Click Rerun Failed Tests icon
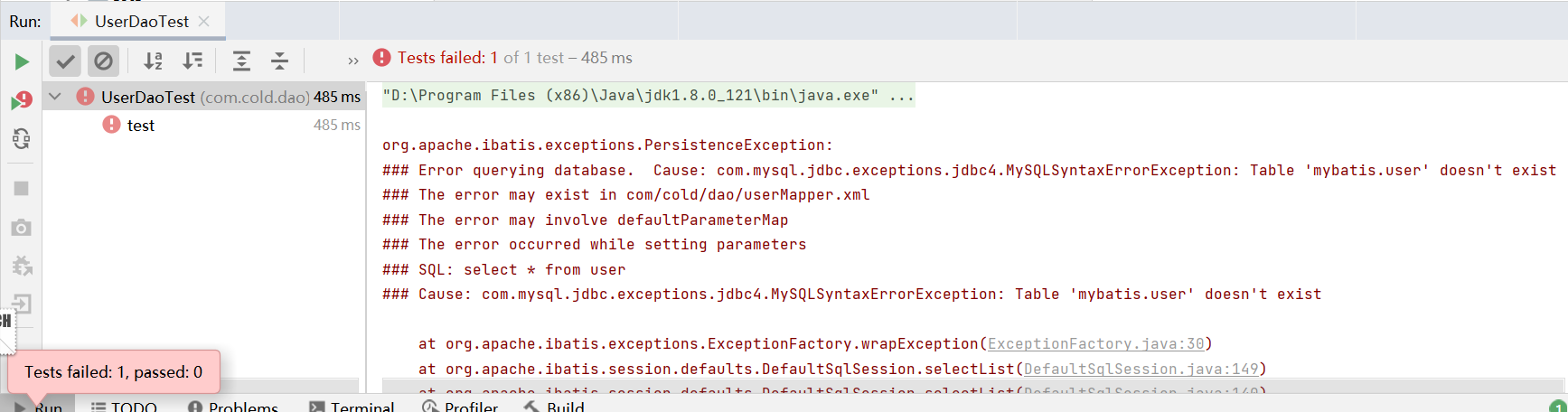This screenshot has height=412, width=1568. click(x=21, y=101)
